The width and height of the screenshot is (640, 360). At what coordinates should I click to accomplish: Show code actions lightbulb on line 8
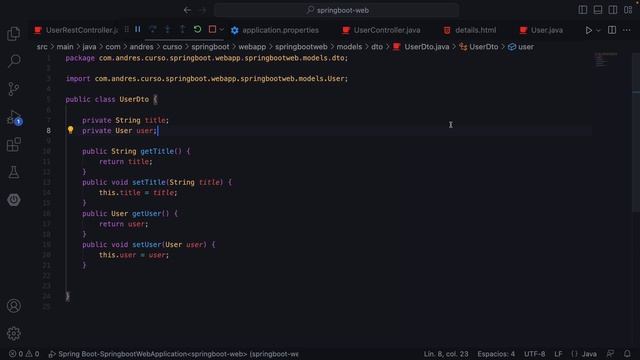70,130
